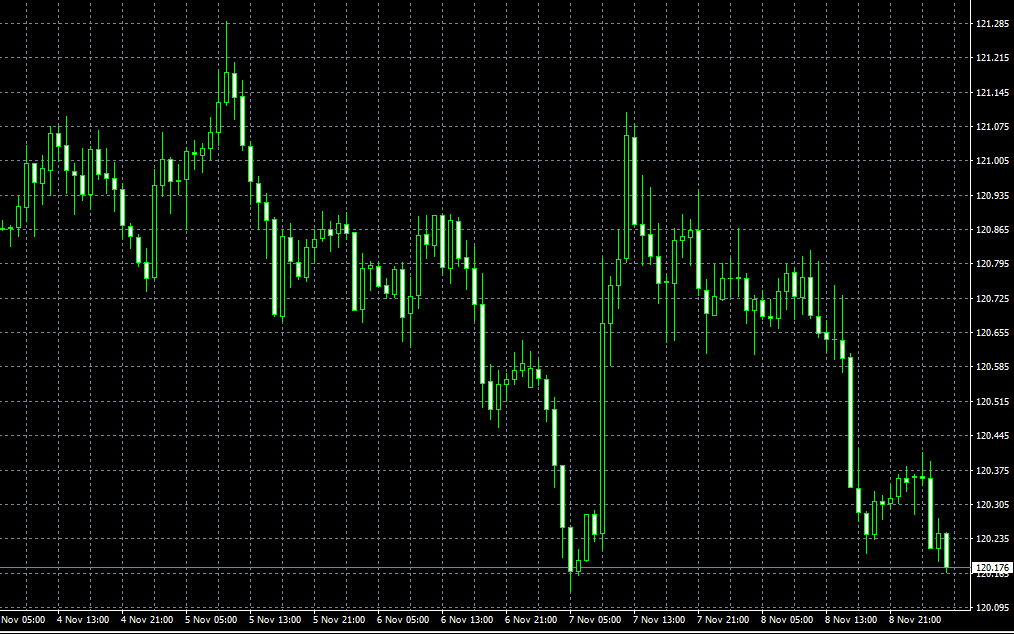Click the 6 Nov 21:00 time label
Screen dimensions: 1014x634
pos(531,620)
